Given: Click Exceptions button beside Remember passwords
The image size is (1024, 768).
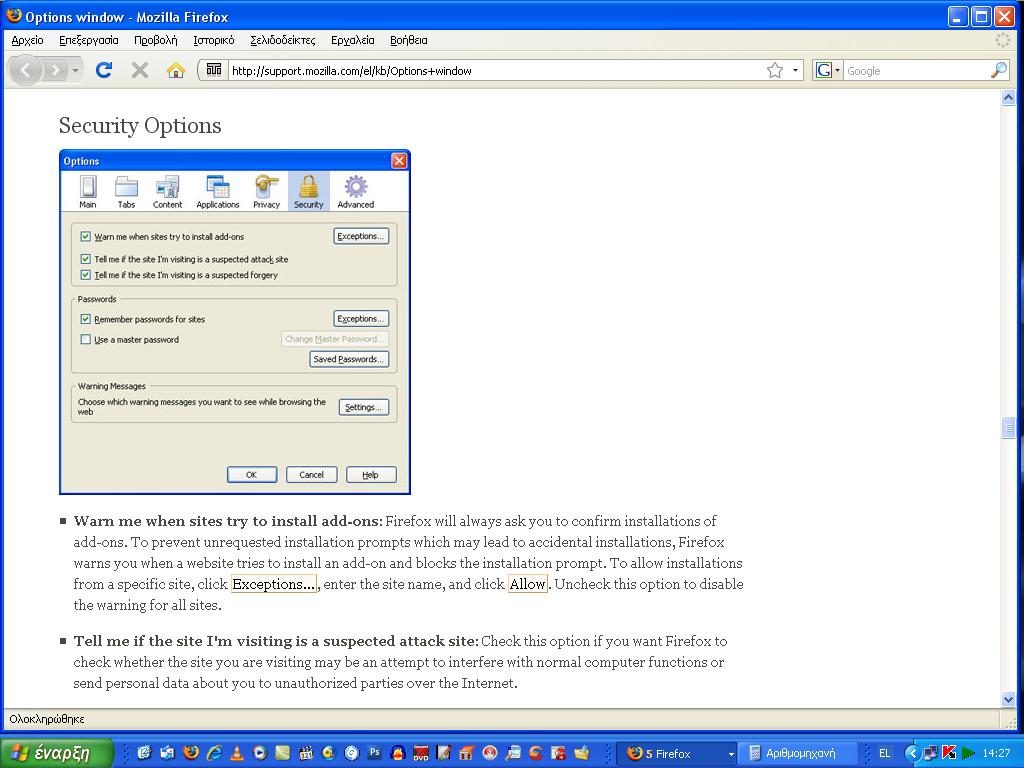Looking at the screenshot, I should click(x=361, y=319).
